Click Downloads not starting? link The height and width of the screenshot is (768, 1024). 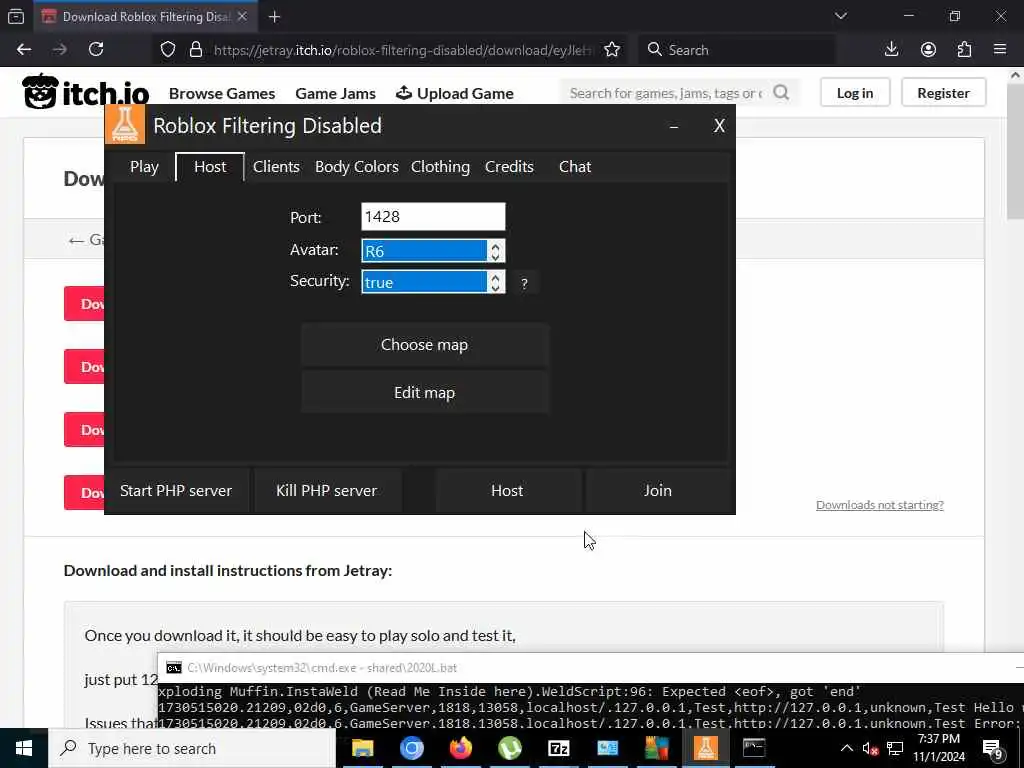click(x=880, y=505)
